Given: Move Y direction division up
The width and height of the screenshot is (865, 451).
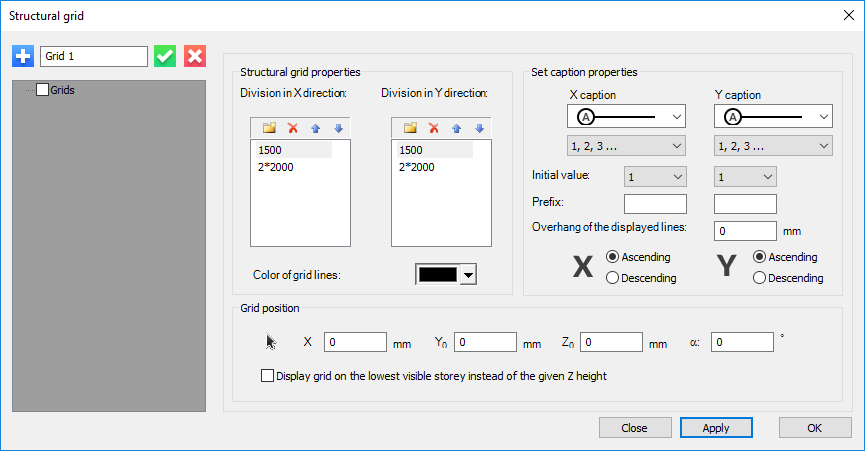Looking at the screenshot, I should tap(457, 128).
